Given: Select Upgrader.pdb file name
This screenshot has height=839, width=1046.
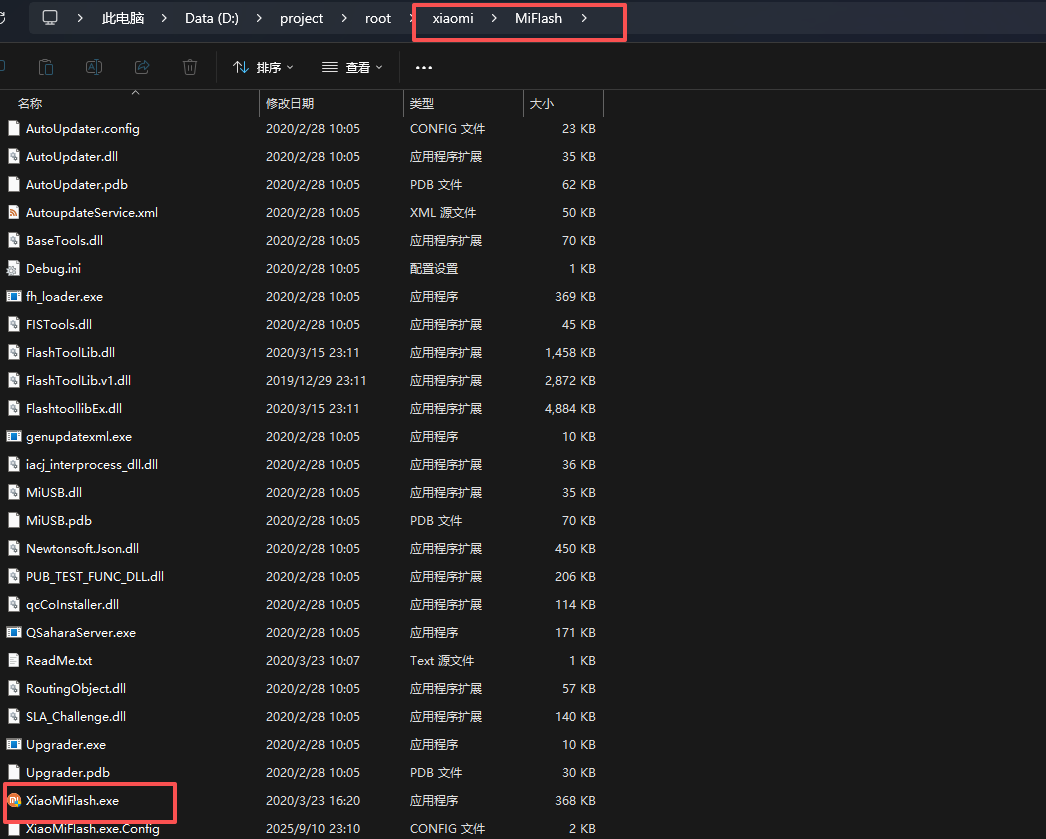Looking at the screenshot, I should tap(67, 773).
